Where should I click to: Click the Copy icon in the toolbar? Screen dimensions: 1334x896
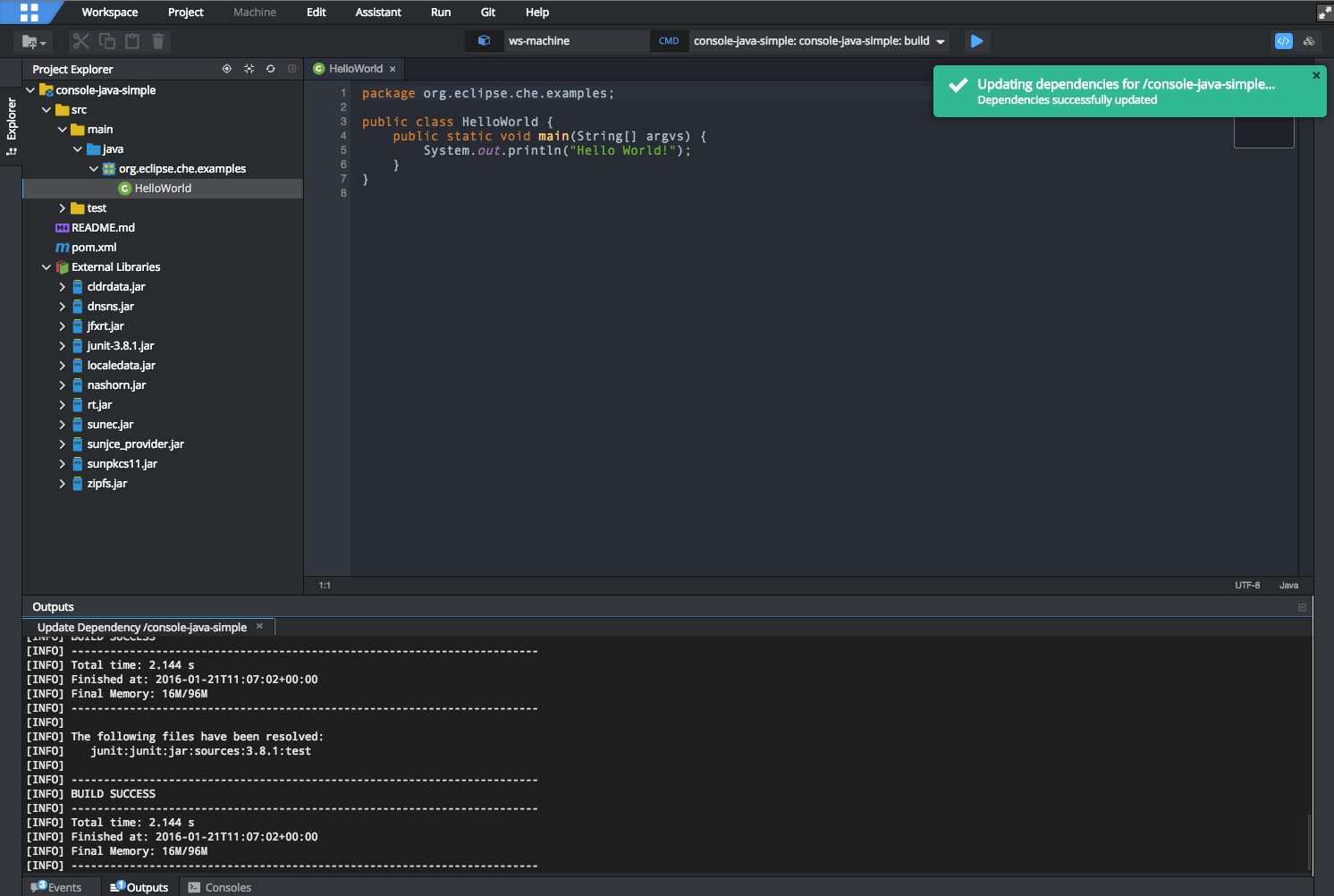tap(107, 41)
